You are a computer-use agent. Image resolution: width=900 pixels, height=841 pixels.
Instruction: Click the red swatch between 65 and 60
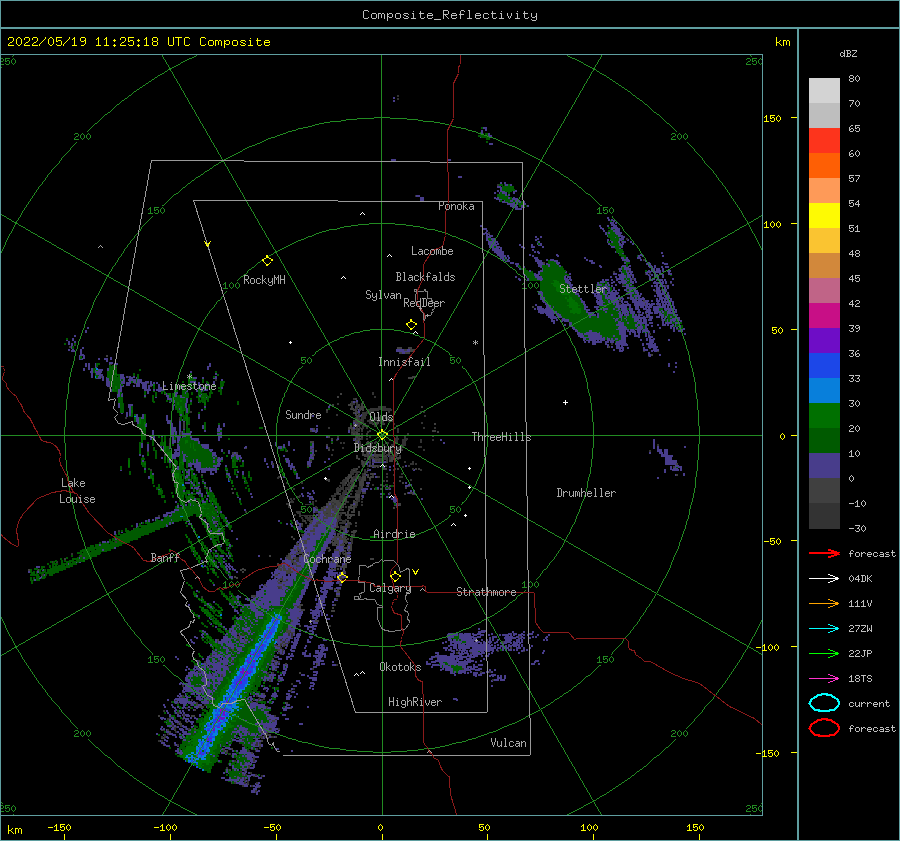[824, 141]
